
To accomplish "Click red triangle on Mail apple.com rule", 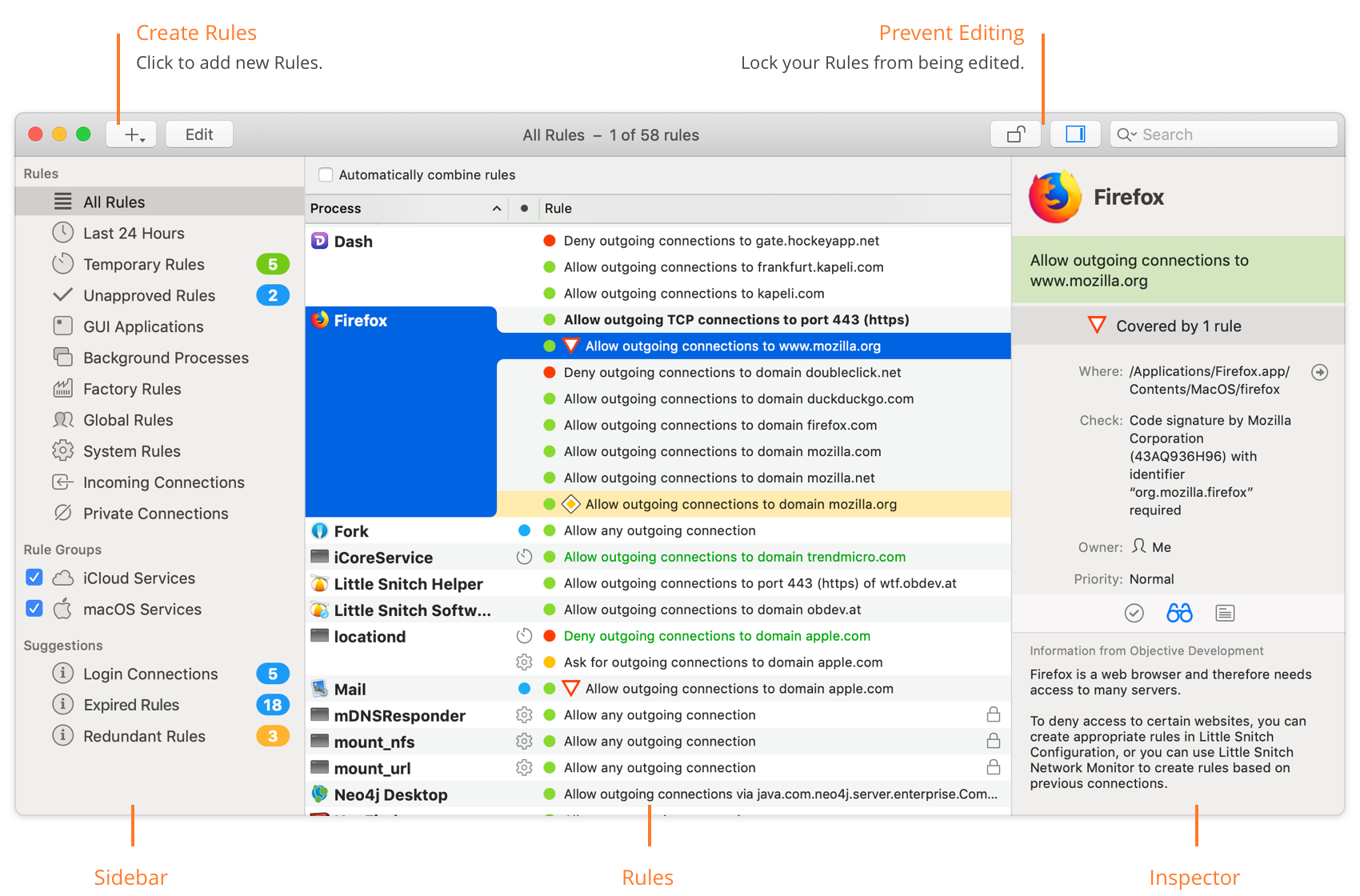I will tap(570, 688).
